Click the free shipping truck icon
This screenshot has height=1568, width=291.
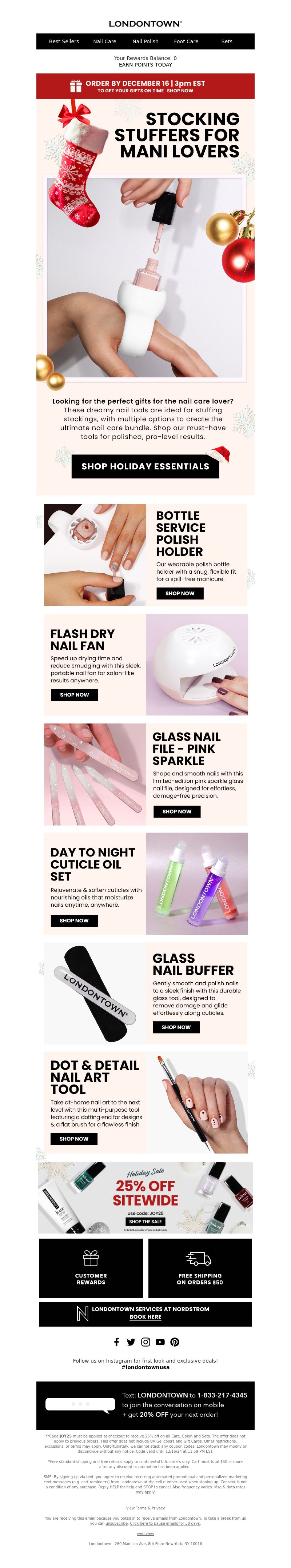coord(199,1258)
